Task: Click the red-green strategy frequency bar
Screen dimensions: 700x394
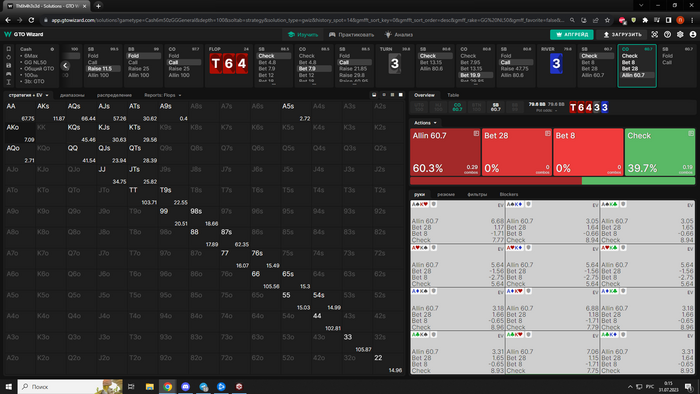Action: [553, 181]
